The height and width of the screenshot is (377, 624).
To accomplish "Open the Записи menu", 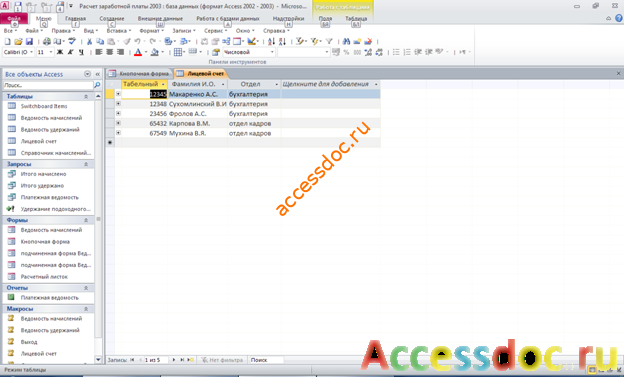I will [183, 31].
